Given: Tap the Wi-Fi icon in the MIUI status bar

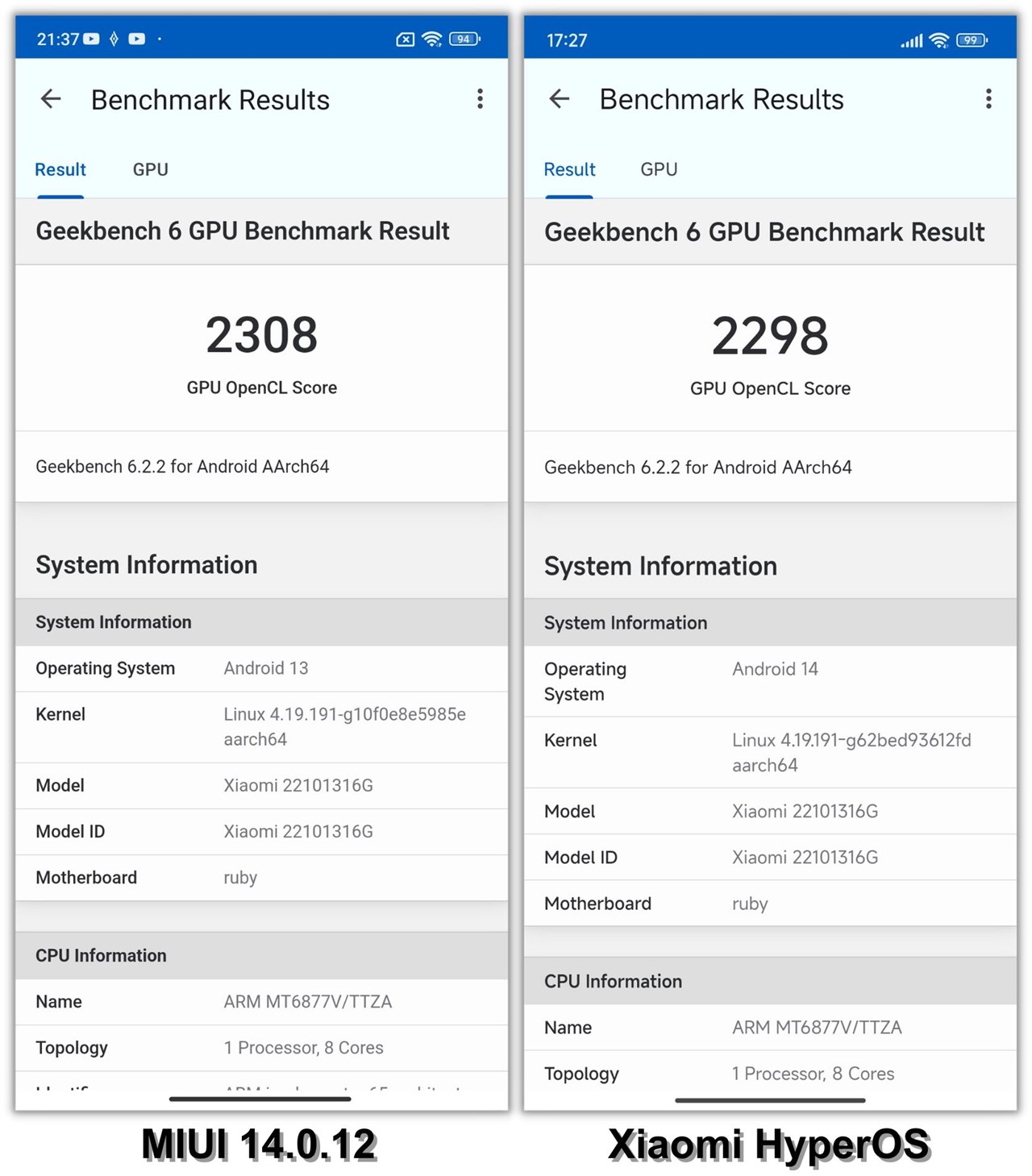Looking at the screenshot, I should [432, 38].
